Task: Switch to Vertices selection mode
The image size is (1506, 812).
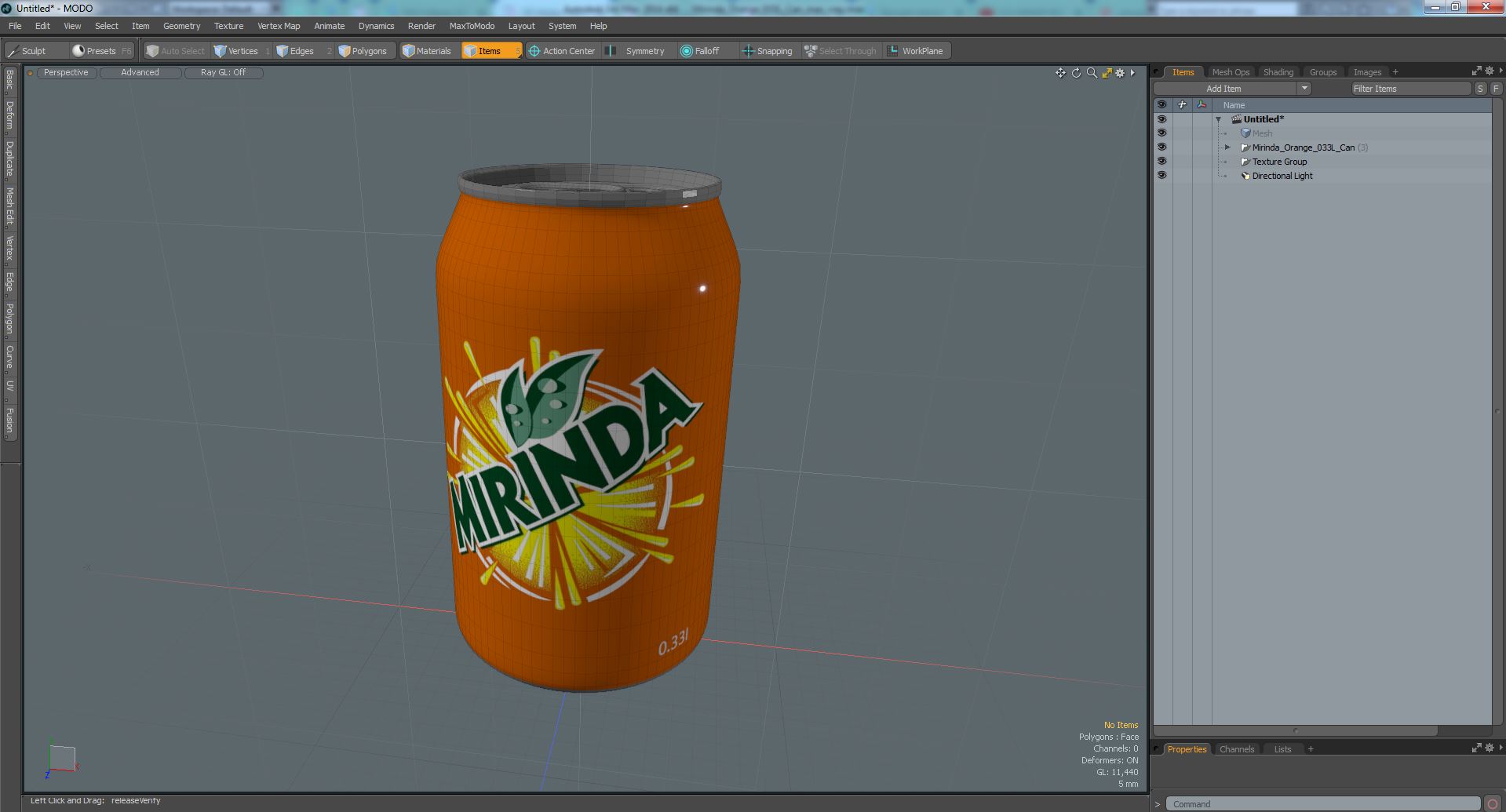Action: (242, 51)
